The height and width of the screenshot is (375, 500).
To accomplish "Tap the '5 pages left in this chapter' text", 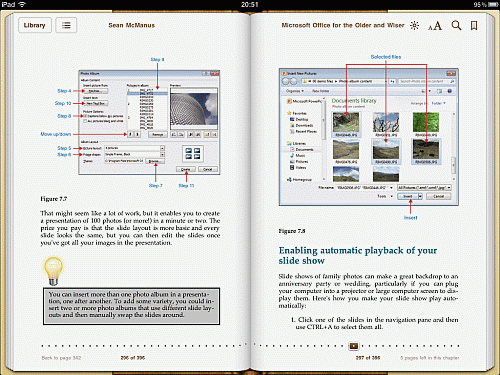I will tap(430, 358).
